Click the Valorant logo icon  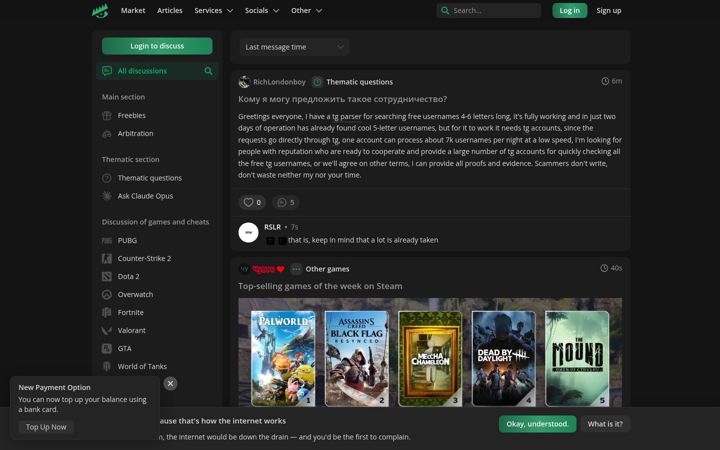(x=107, y=330)
